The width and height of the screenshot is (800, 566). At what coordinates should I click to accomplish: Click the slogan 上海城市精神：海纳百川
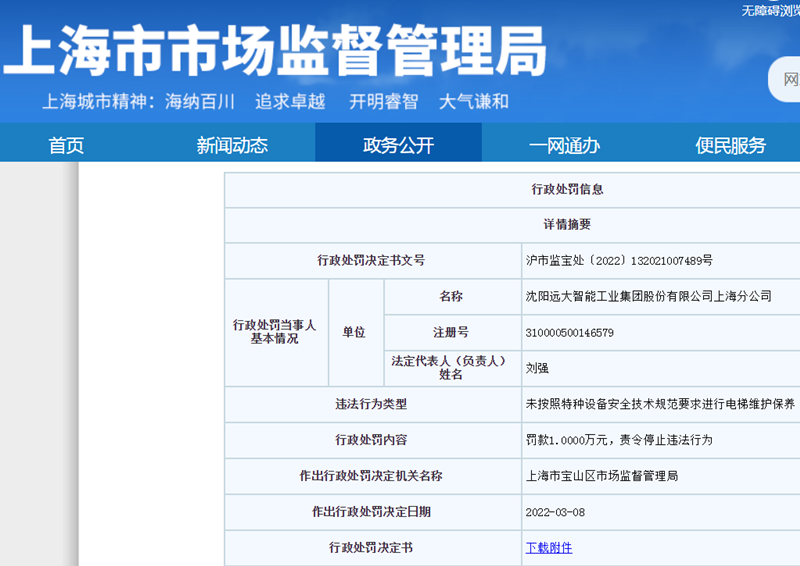tap(138, 102)
